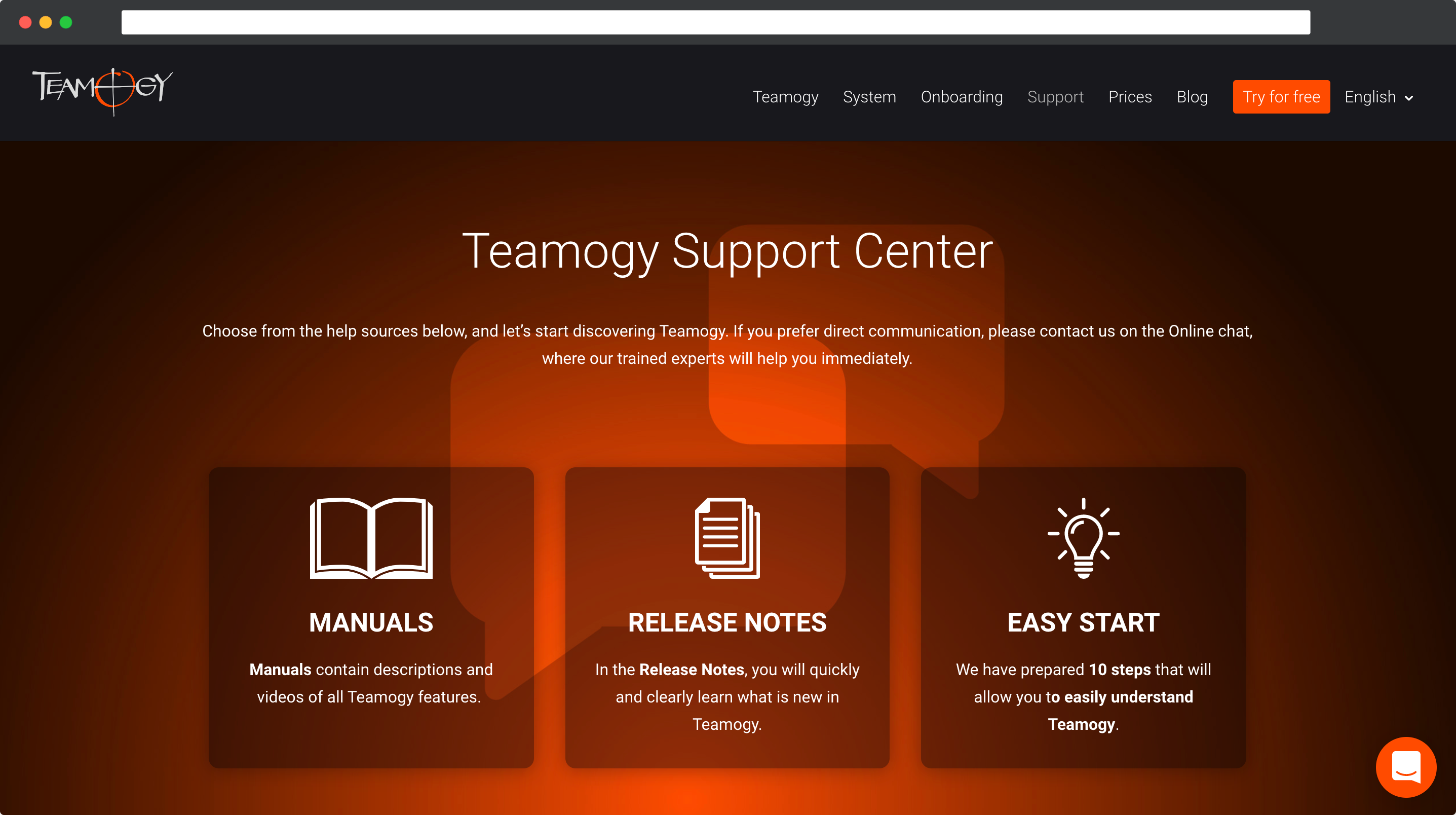Click the "Choose from the help sources" paragraph
The height and width of the screenshot is (815, 1456).
coord(727,345)
